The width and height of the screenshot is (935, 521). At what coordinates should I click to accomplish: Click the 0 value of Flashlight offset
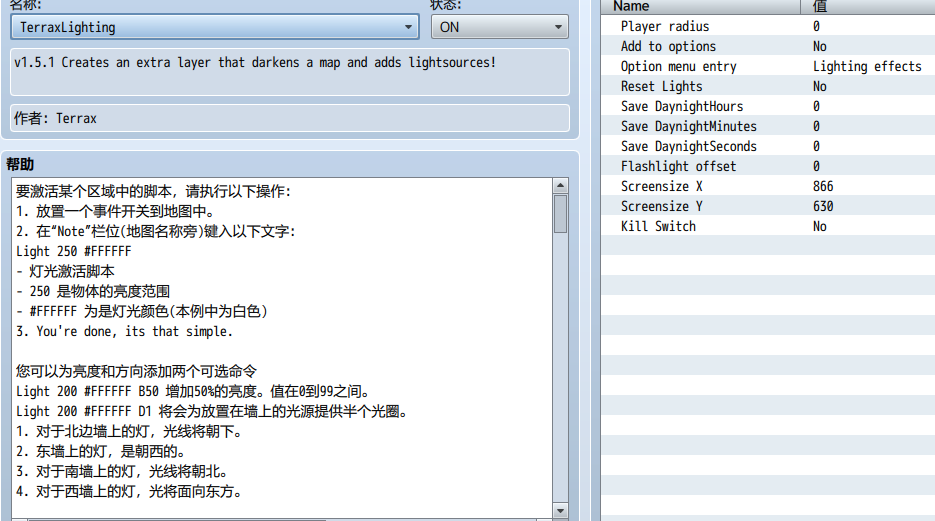816,166
